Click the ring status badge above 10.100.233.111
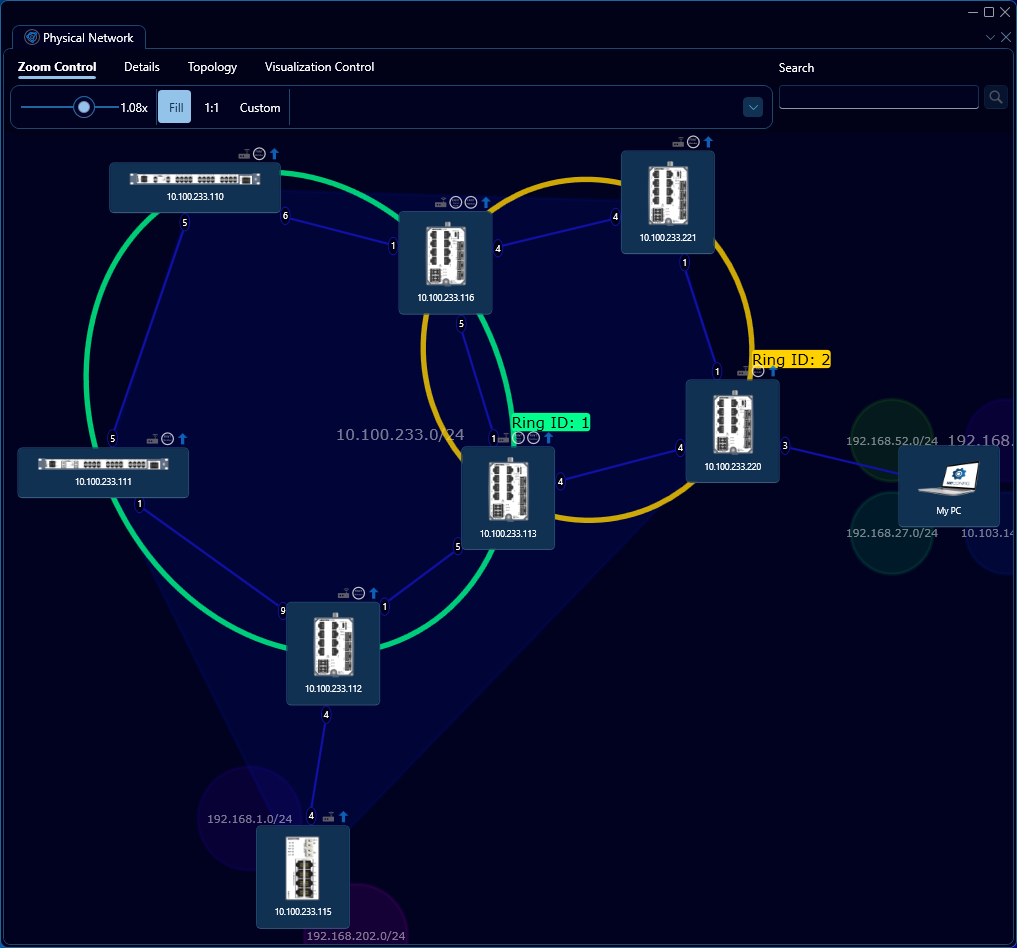 coord(167,439)
